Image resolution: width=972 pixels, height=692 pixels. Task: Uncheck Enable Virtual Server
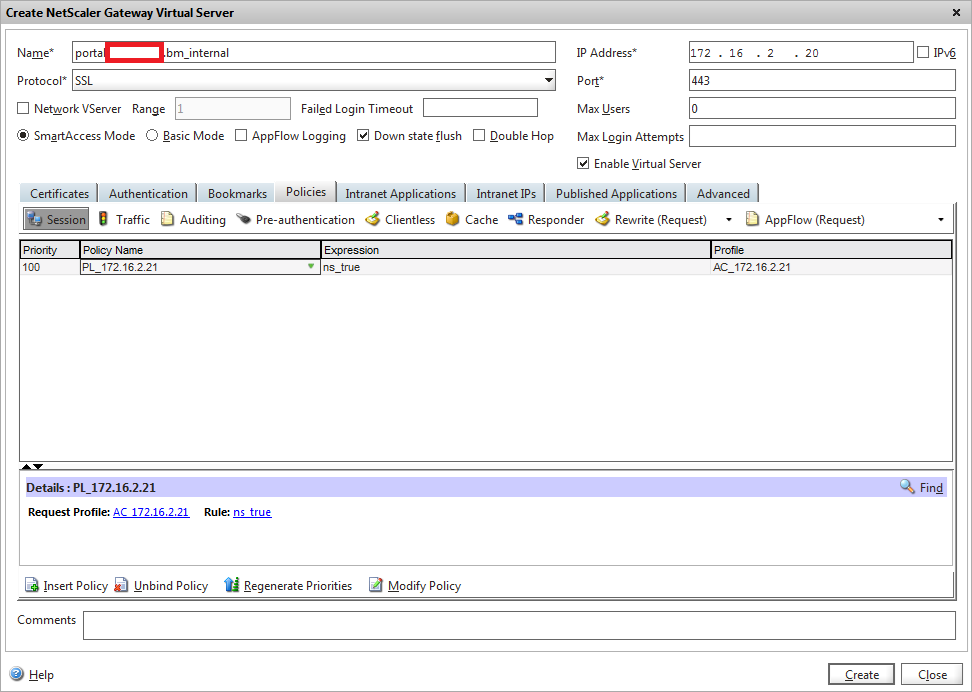583,163
